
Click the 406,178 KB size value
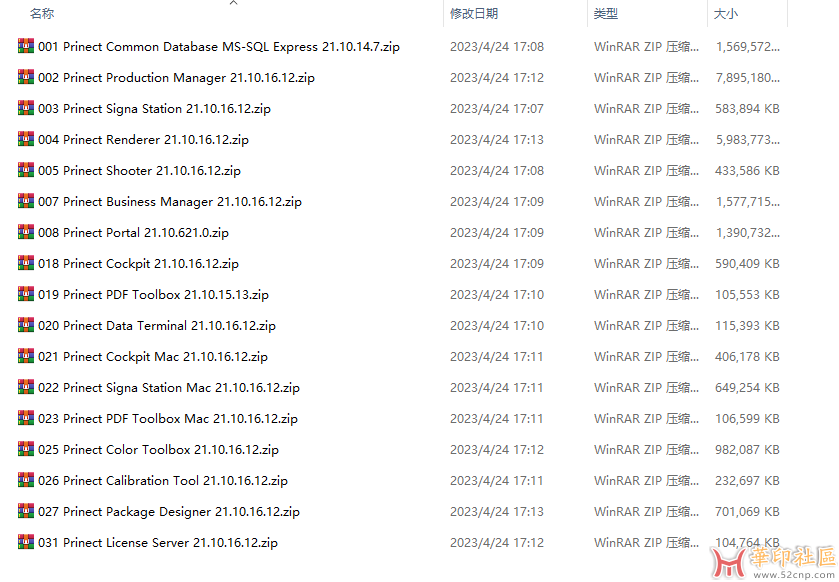(x=747, y=357)
